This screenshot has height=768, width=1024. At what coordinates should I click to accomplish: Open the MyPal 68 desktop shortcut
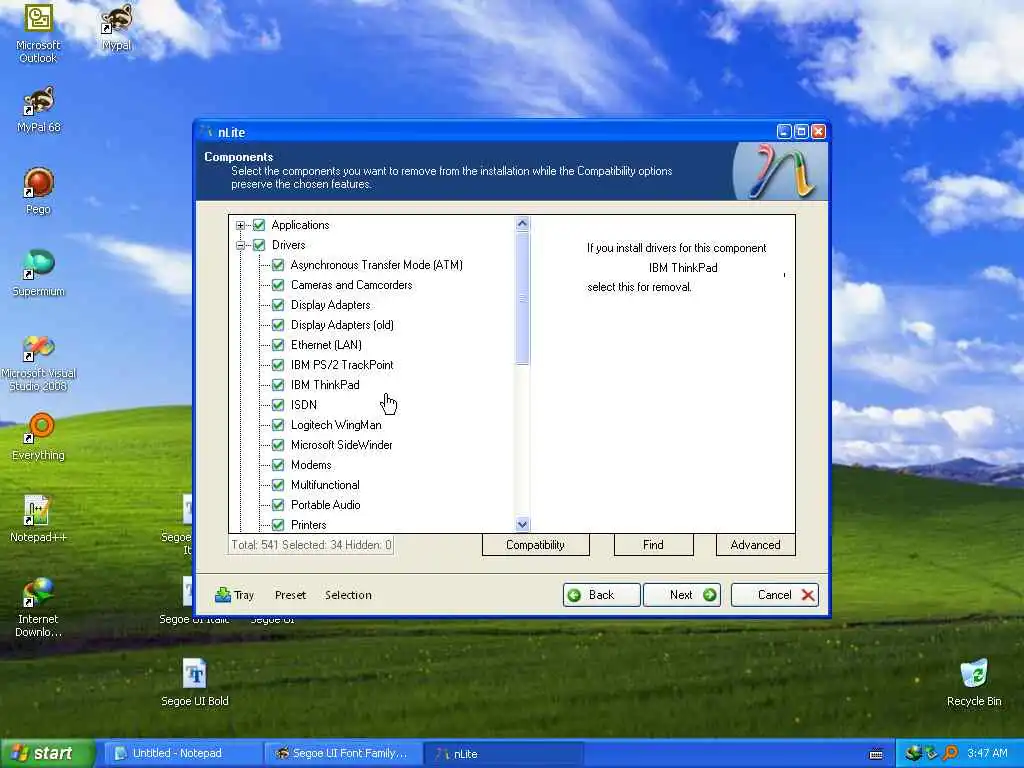(39, 110)
